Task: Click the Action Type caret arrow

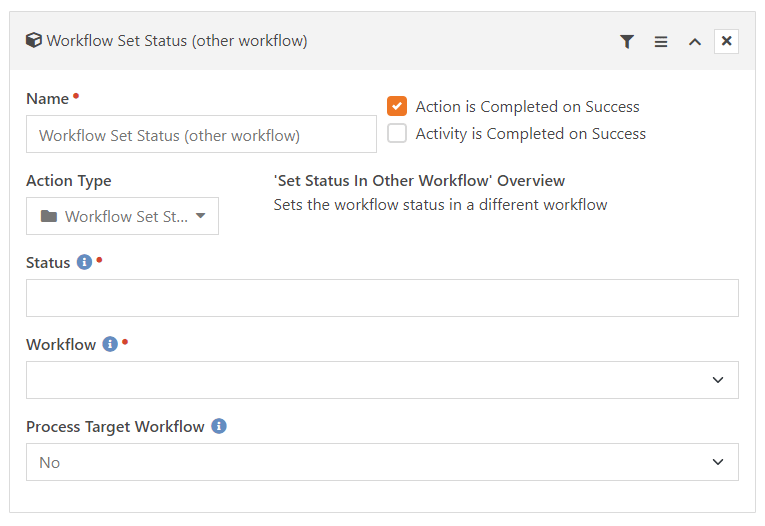Action: click(x=201, y=216)
